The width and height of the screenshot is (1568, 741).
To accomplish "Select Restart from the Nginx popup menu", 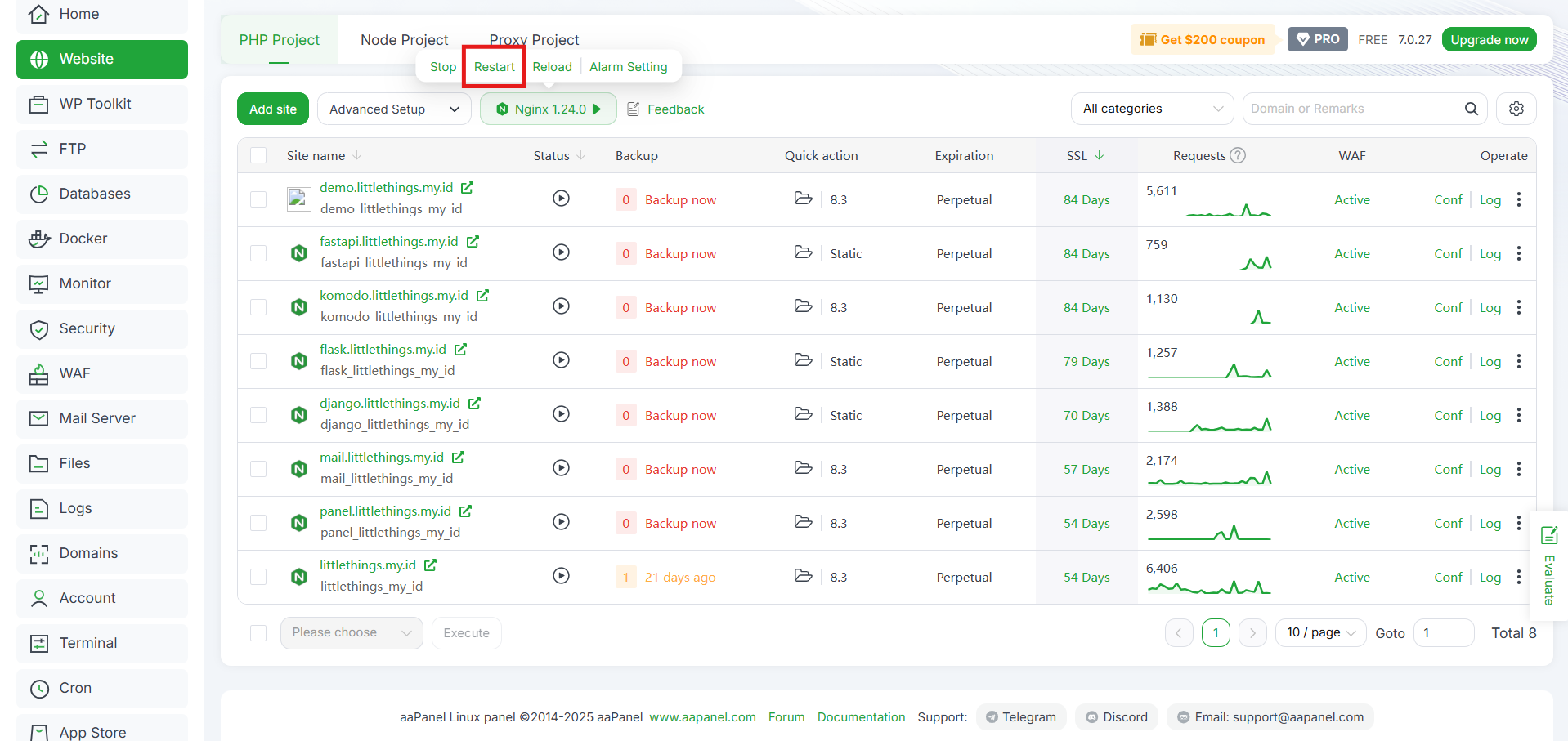I will 495,67.
